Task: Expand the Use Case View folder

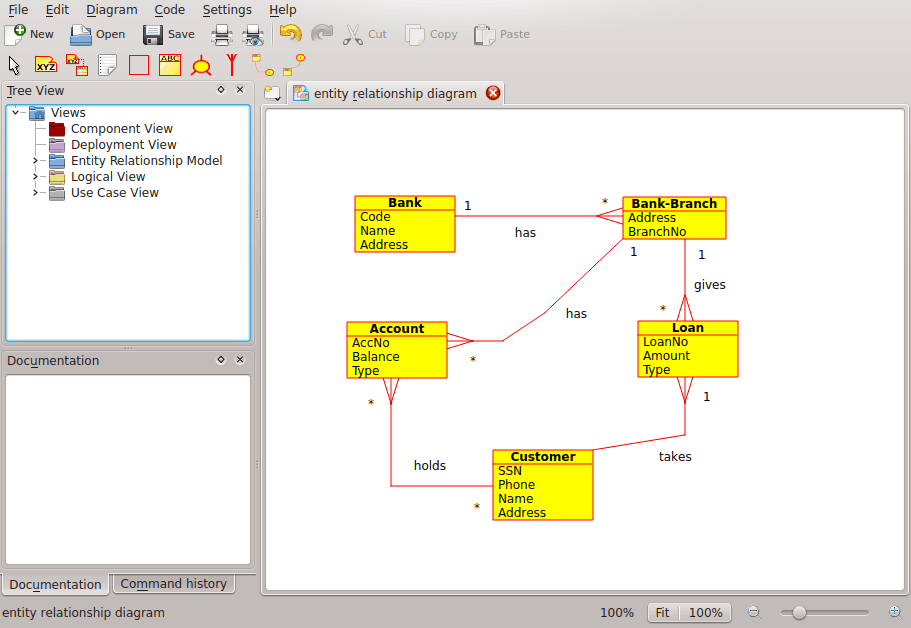Action: pos(35,192)
